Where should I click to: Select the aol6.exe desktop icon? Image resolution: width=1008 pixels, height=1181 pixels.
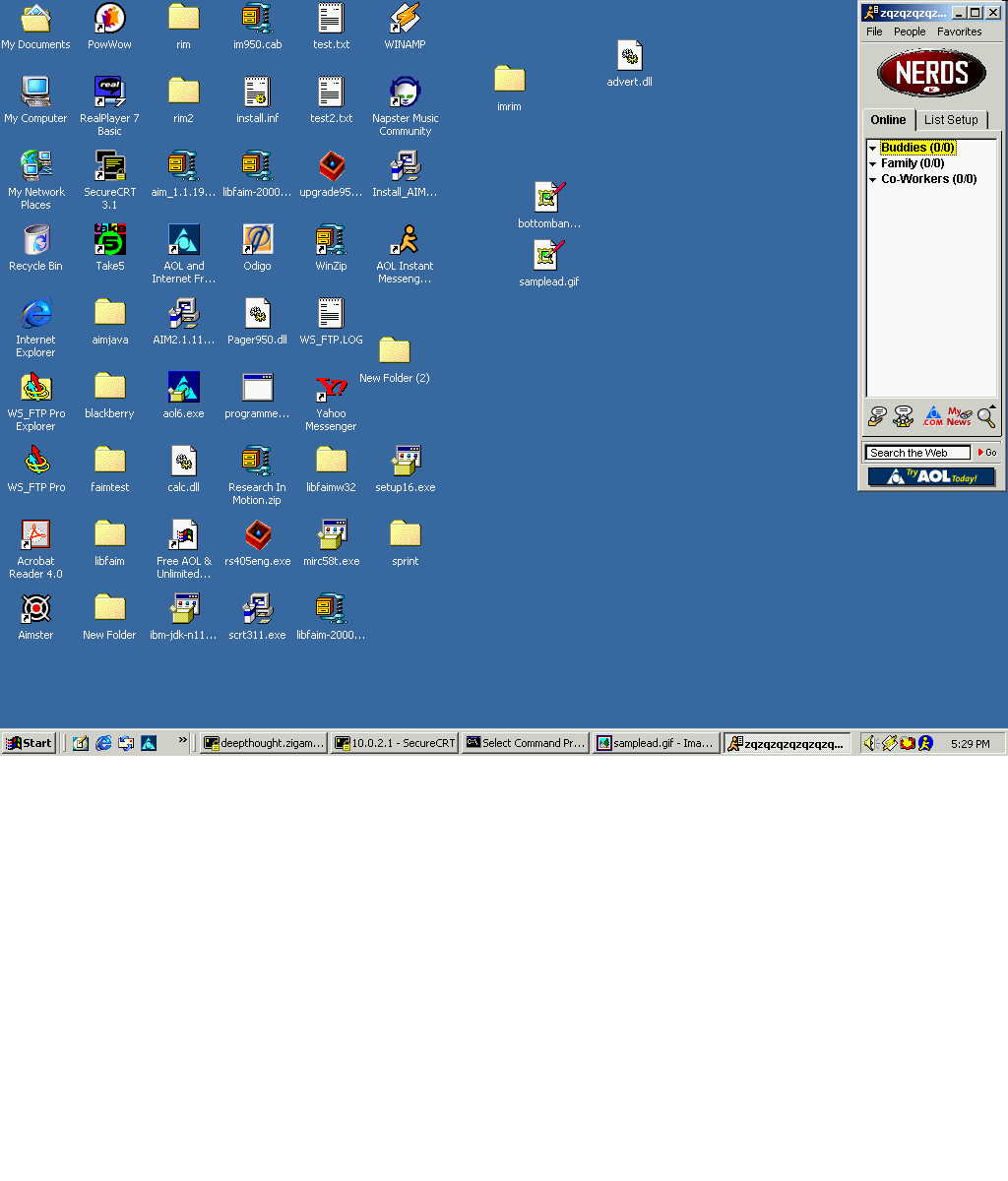[x=183, y=396]
